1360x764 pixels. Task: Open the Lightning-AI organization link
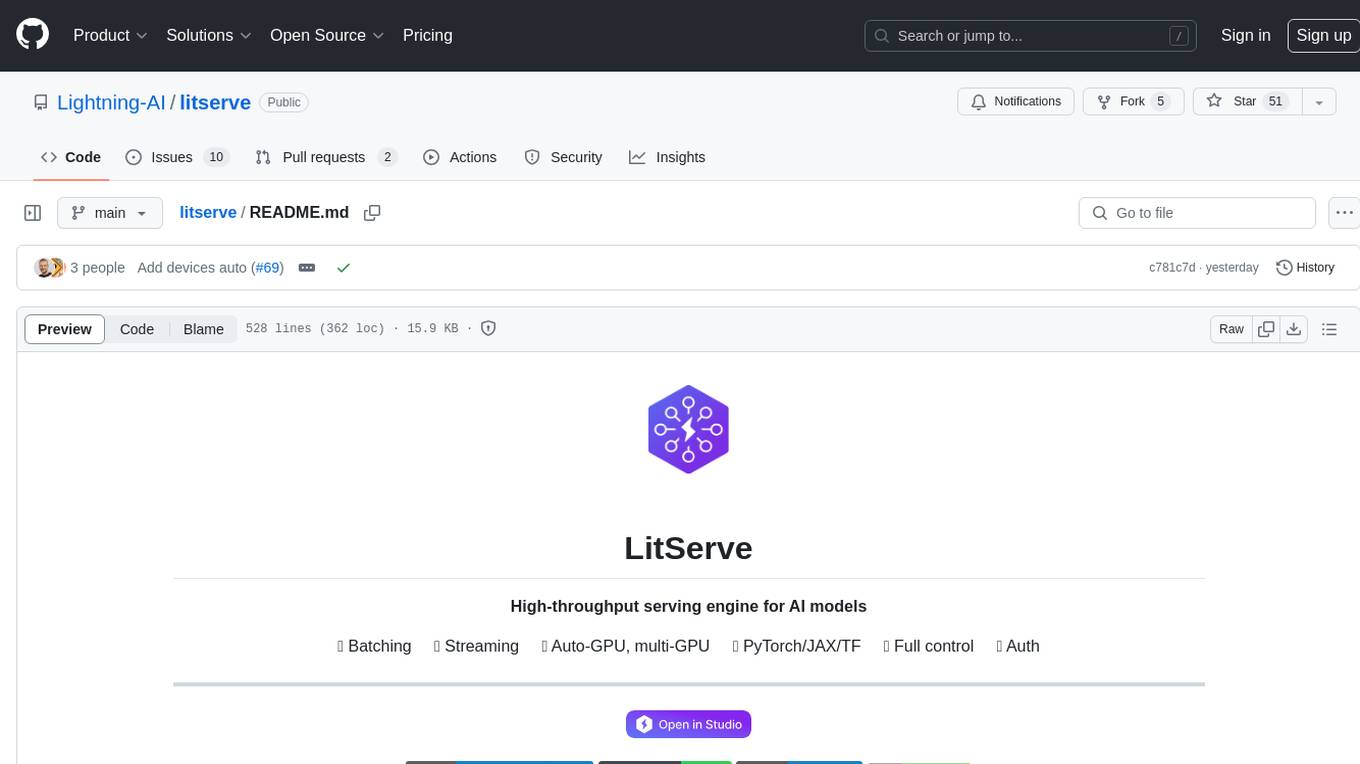(111, 102)
